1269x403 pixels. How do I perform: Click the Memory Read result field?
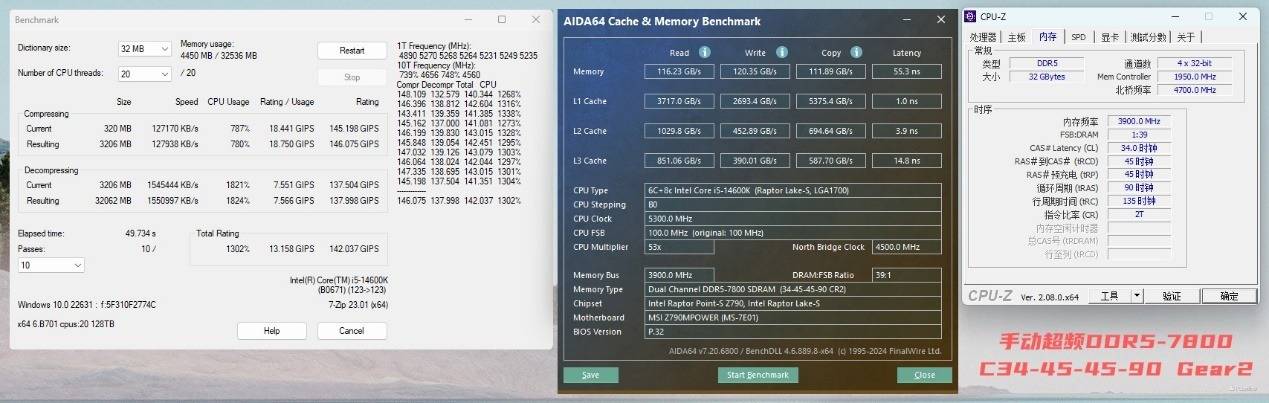(678, 71)
